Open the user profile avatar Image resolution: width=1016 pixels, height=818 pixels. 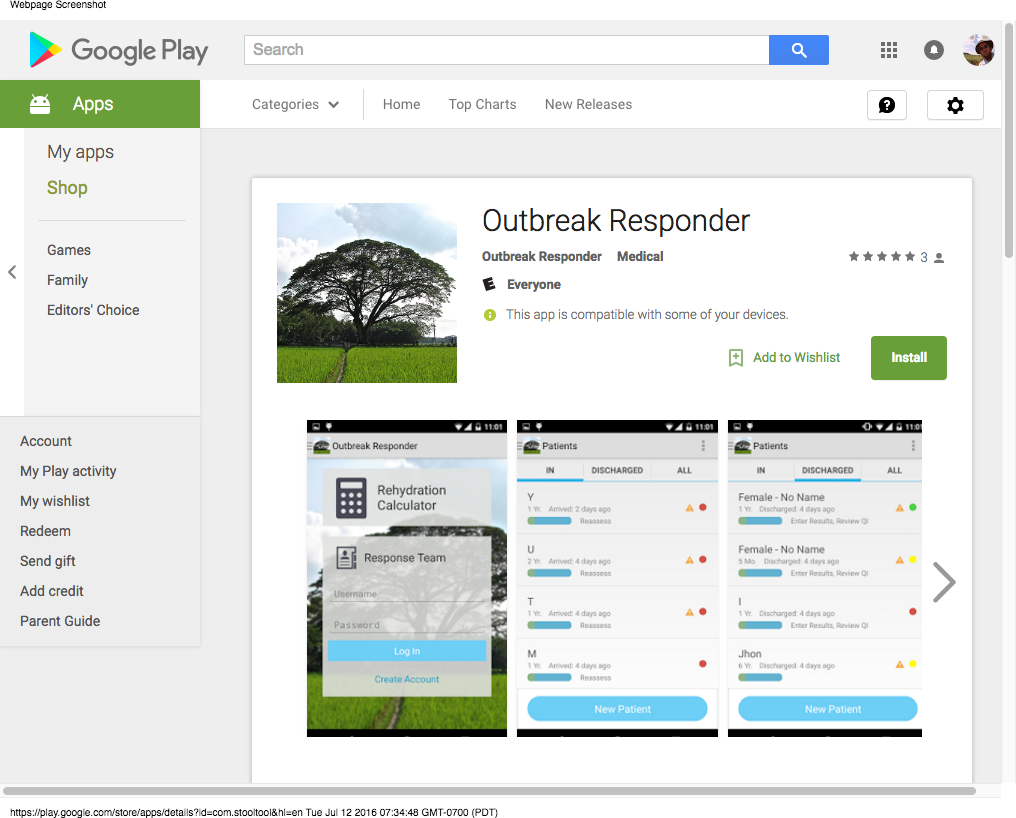[978, 50]
